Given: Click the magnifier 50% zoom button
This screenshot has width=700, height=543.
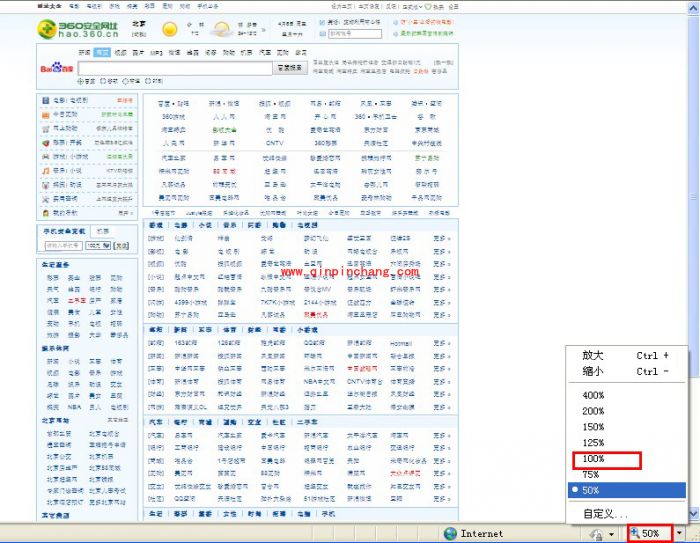Looking at the screenshot, I should coord(645,534).
